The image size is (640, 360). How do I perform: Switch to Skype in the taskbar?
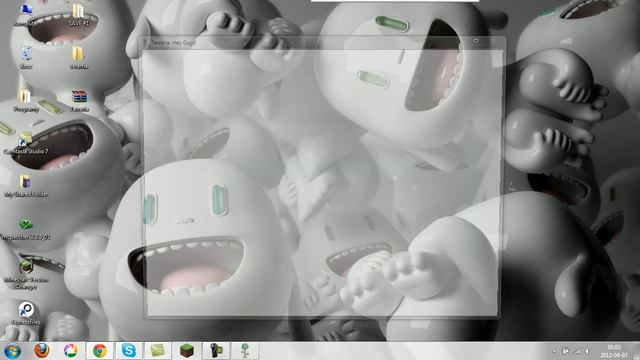(129, 351)
